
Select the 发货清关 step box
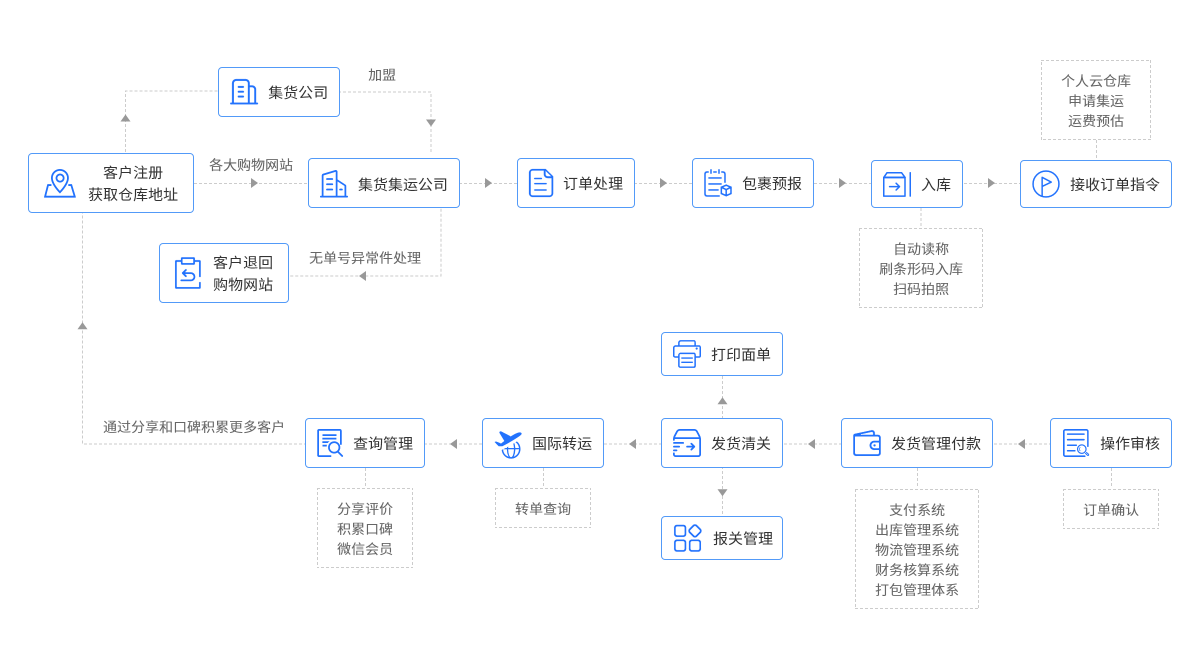click(x=721, y=443)
